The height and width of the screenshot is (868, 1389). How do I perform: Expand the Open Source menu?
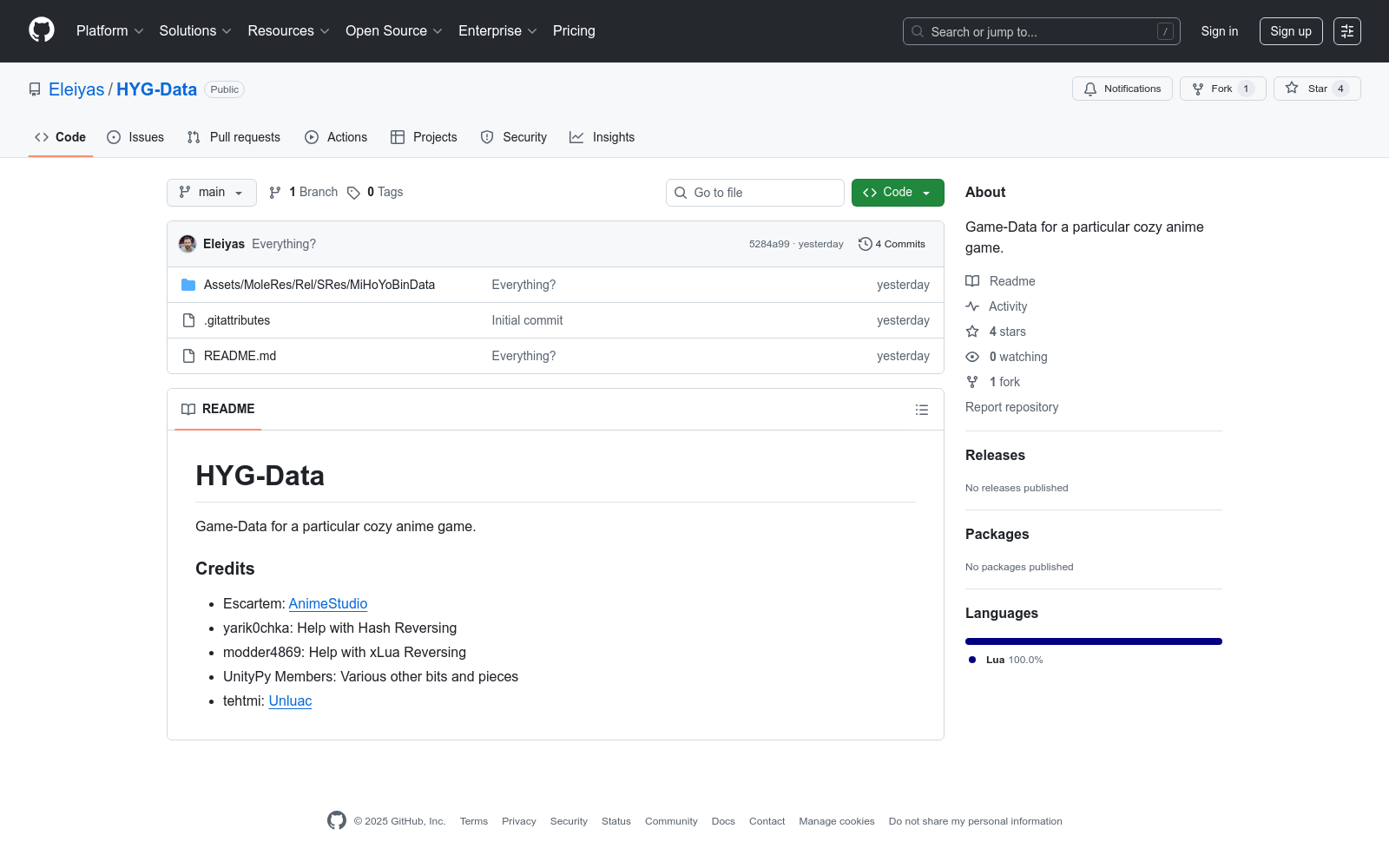pyautogui.click(x=394, y=30)
